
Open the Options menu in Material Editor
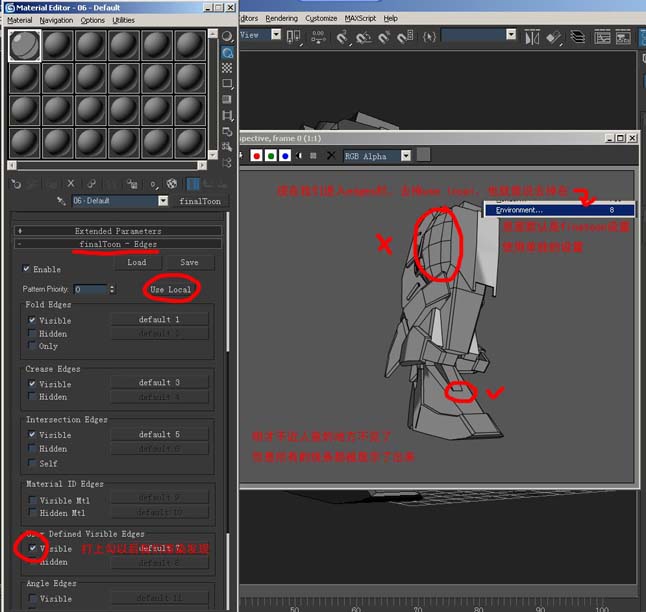click(92, 20)
